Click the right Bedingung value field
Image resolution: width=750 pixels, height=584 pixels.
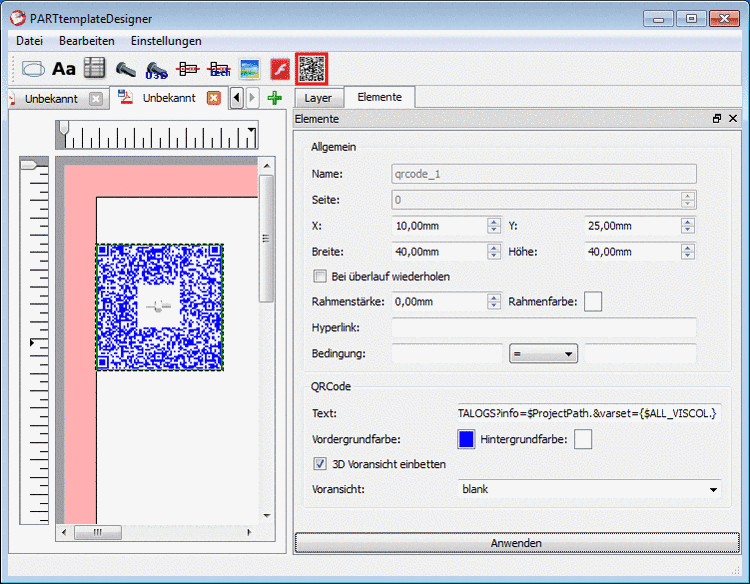(640, 354)
